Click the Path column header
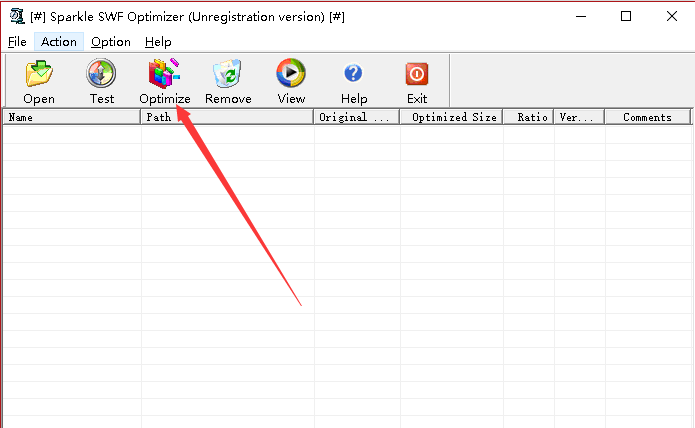The width and height of the screenshot is (695, 428). coord(227,117)
